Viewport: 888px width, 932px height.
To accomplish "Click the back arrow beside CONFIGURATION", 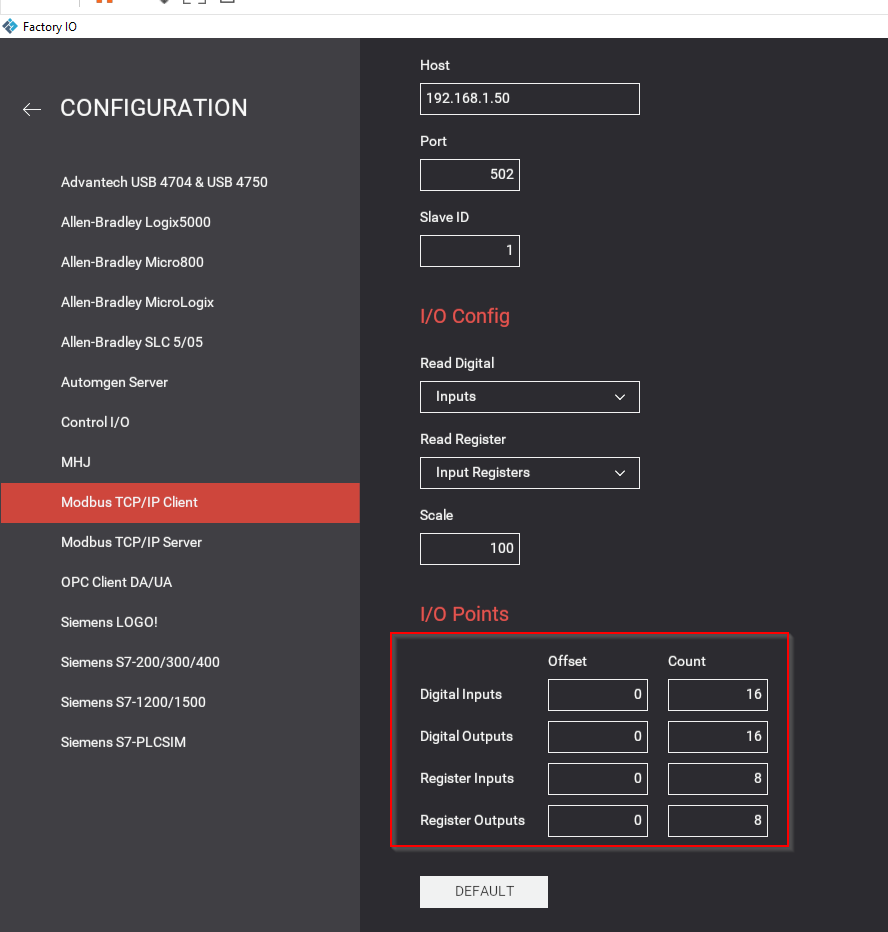I will coord(32,109).
